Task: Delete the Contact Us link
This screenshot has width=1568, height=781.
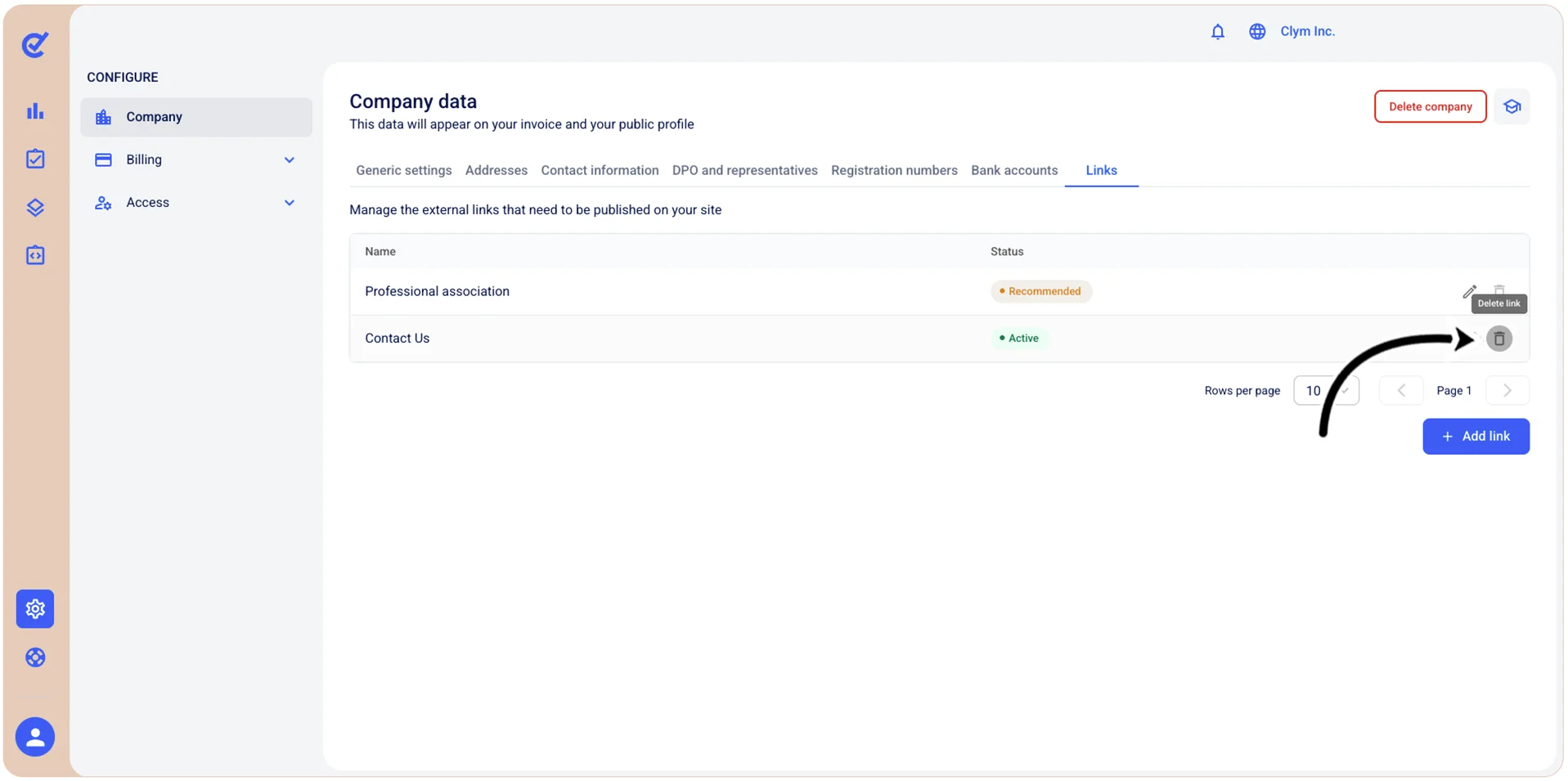Action: (1498, 339)
